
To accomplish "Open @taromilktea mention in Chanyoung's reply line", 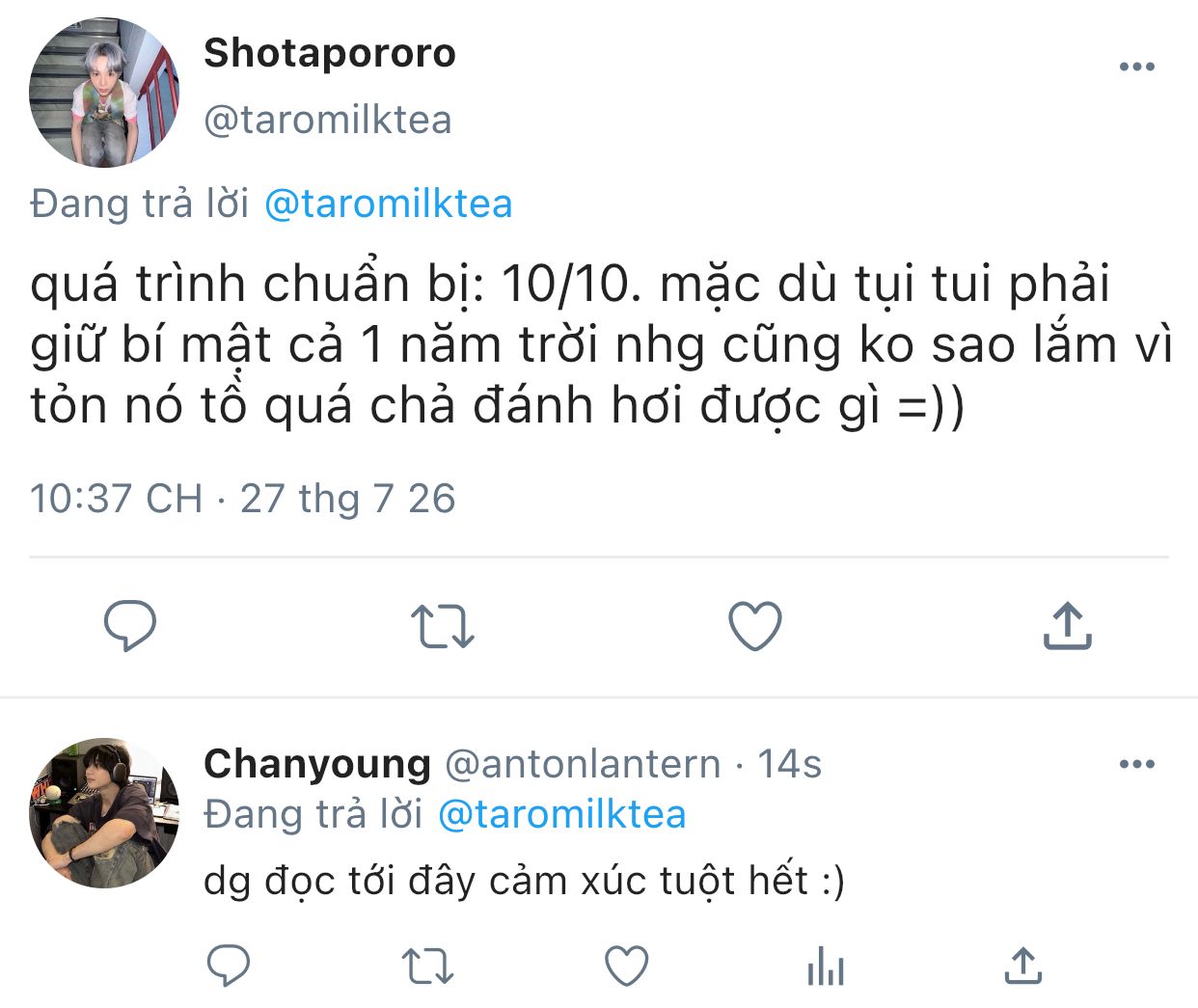I will click(x=561, y=815).
